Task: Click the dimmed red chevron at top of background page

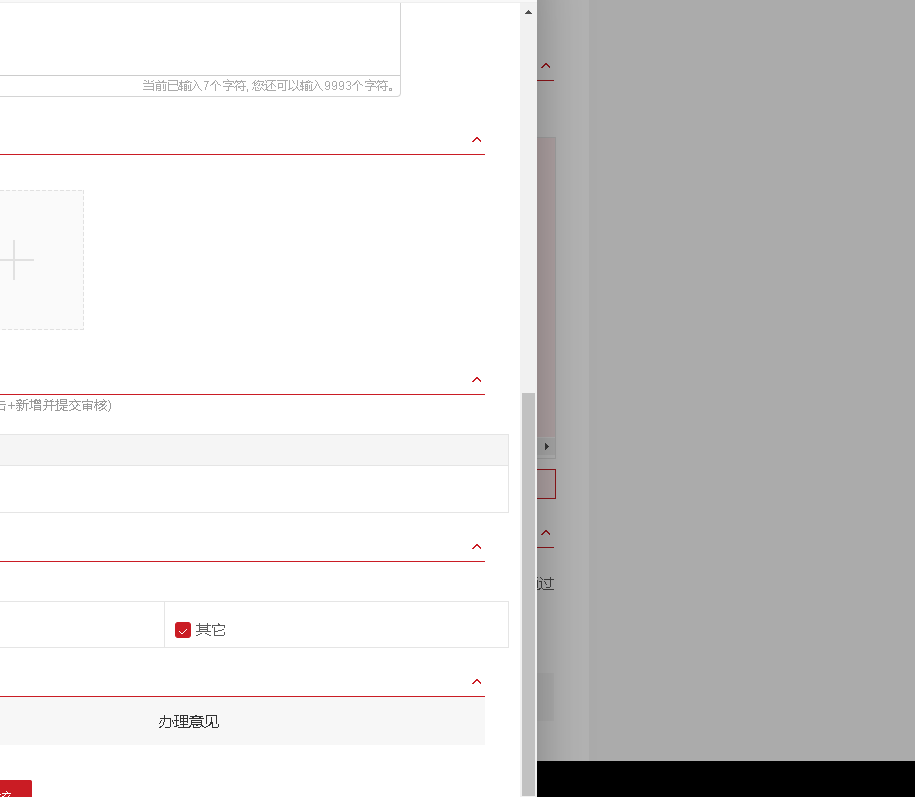Action: (x=546, y=67)
